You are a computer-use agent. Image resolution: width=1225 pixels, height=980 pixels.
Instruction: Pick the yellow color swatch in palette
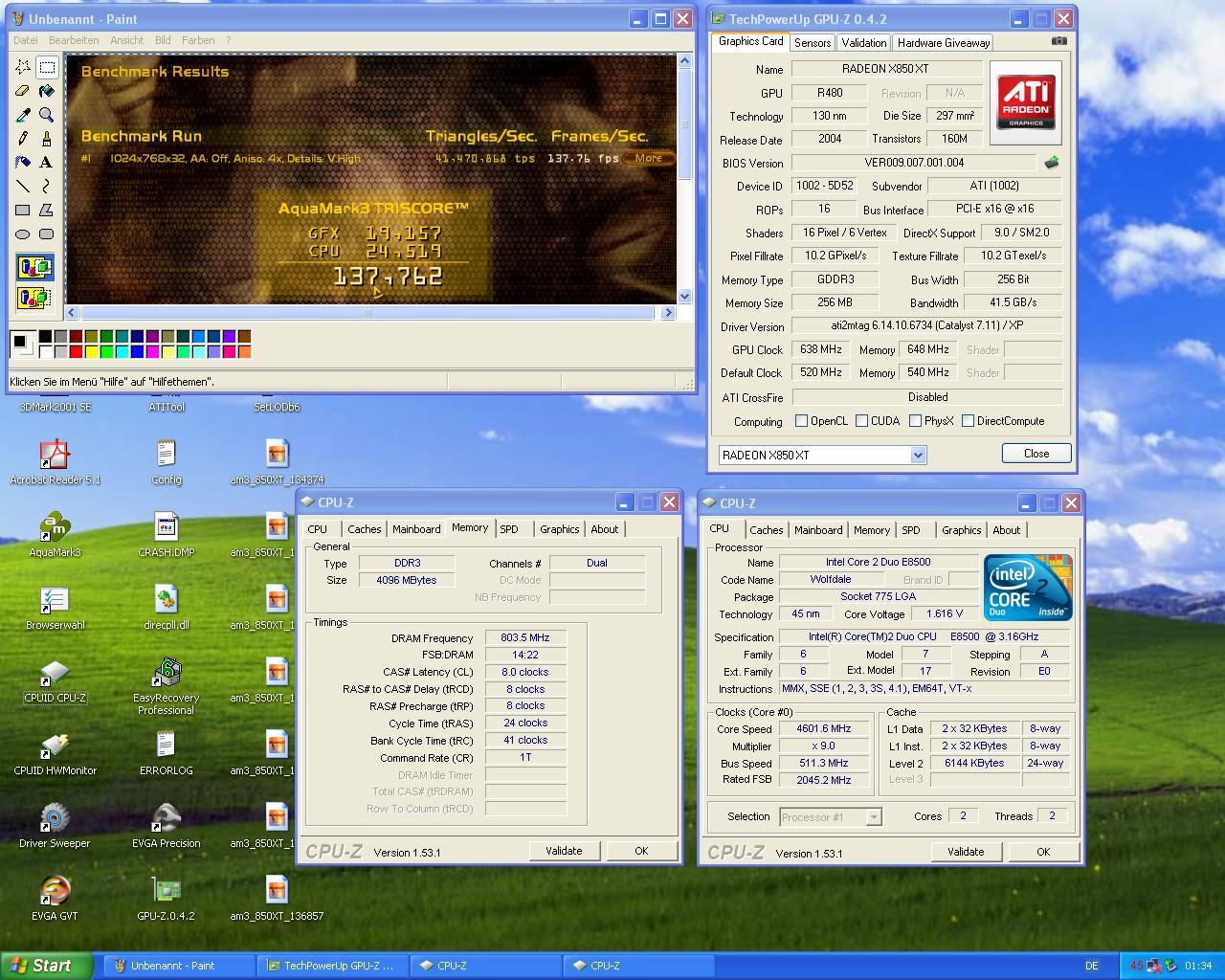tap(91, 351)
